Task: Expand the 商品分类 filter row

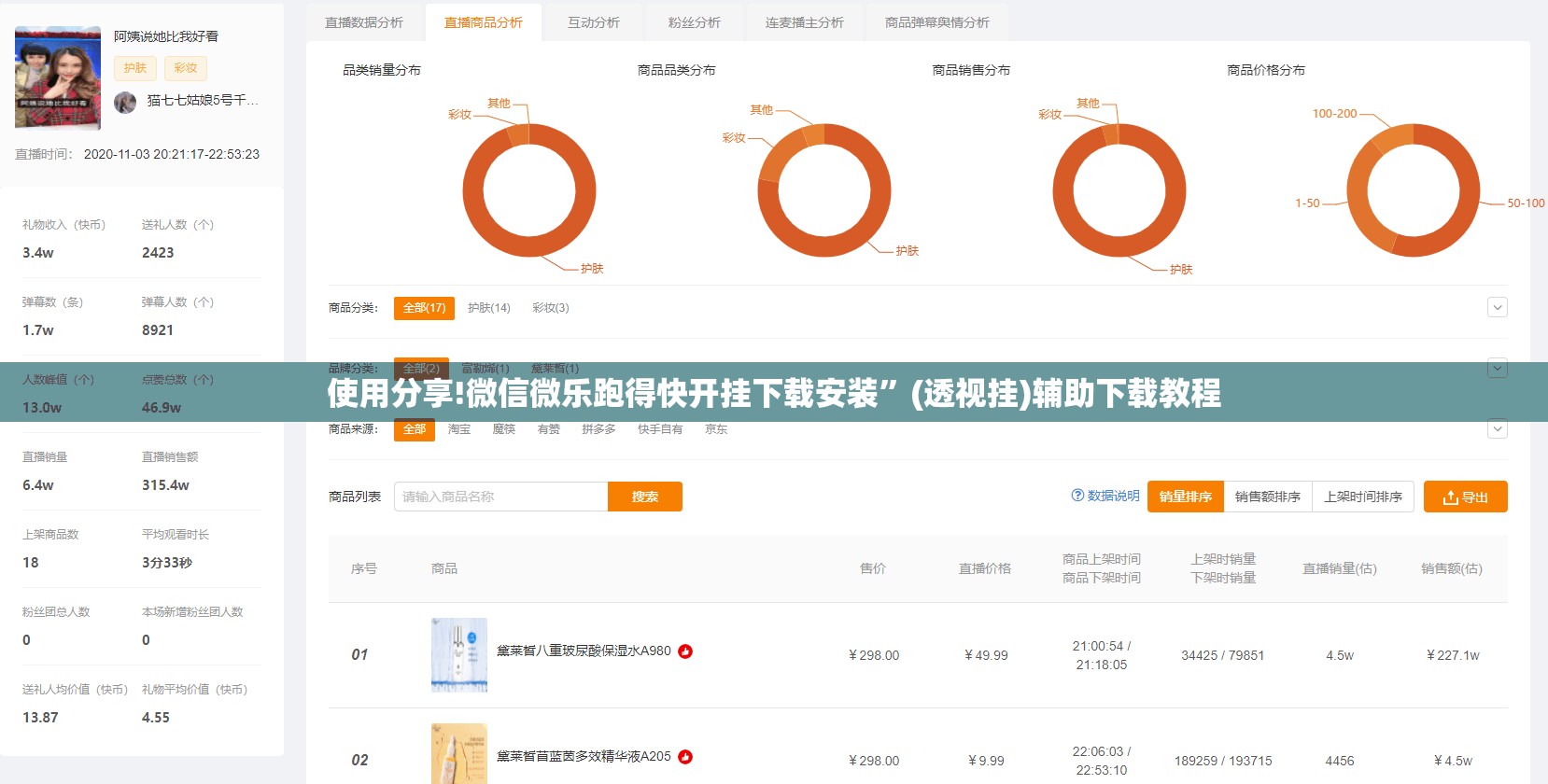Action: [1498, 307]
